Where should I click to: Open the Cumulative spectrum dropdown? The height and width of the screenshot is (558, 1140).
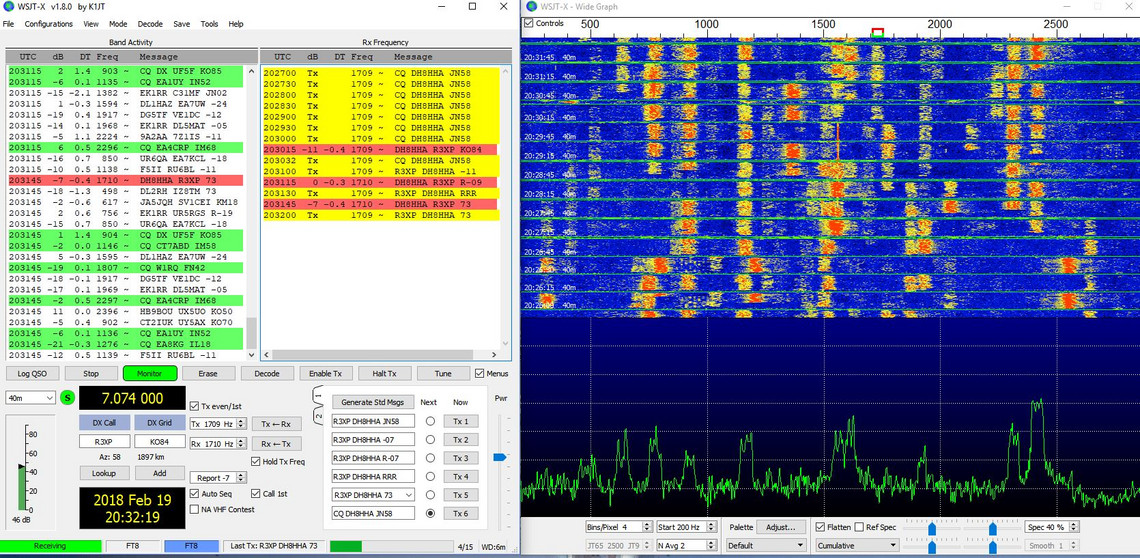tap(856, 545)
